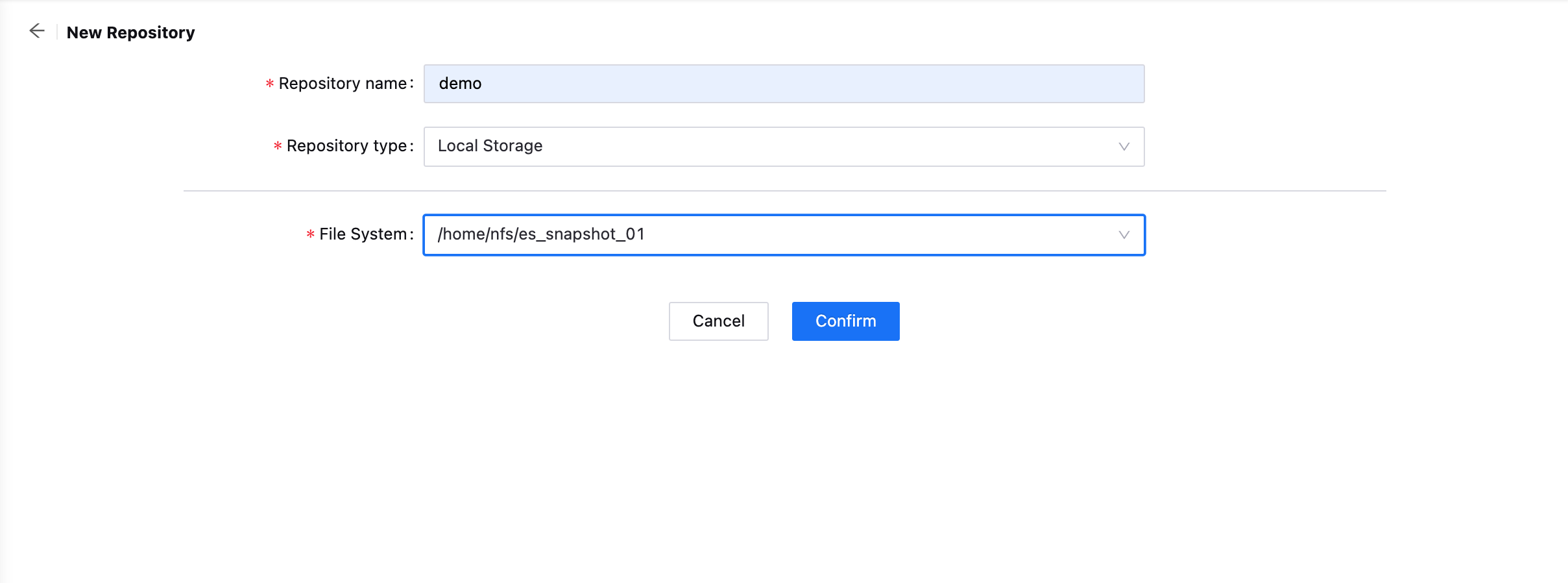Viewport: 1568px width, 583px height.
Task: Confirm the new repository creation
Action: 845,321
